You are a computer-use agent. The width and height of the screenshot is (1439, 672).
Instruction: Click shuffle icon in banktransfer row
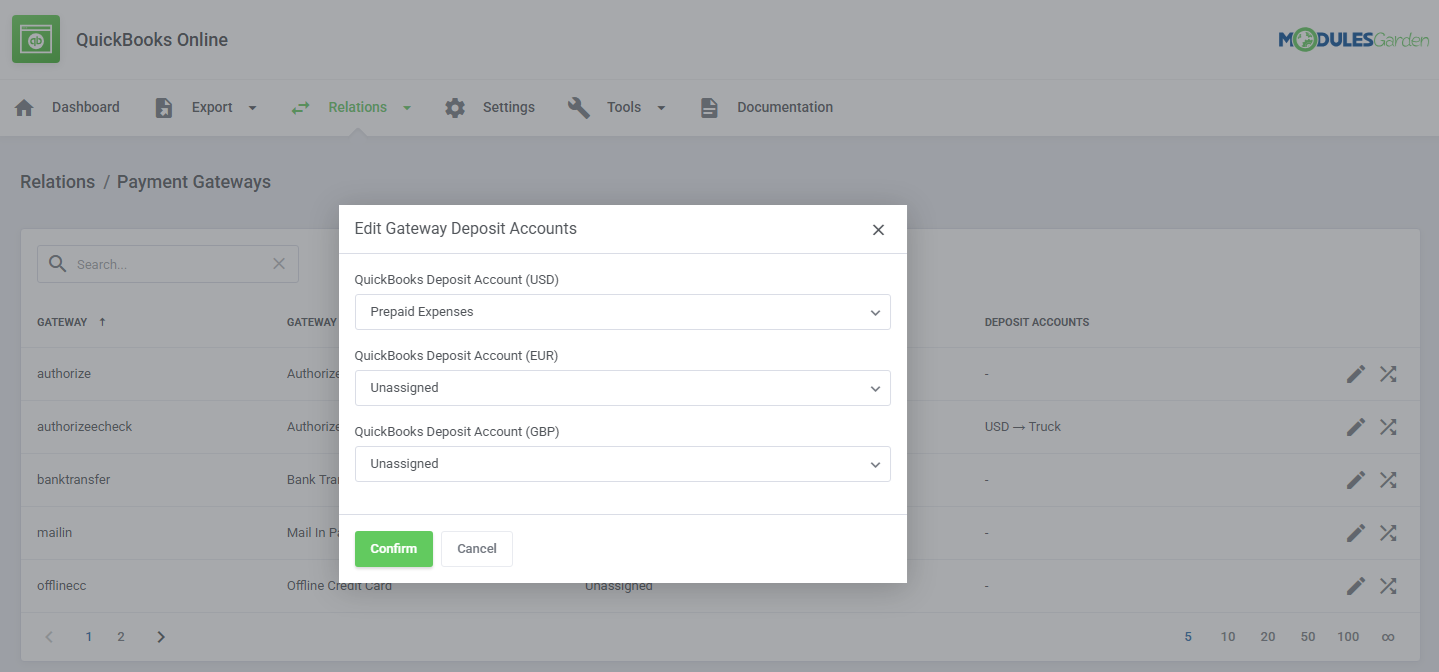tap(1388, 480)
